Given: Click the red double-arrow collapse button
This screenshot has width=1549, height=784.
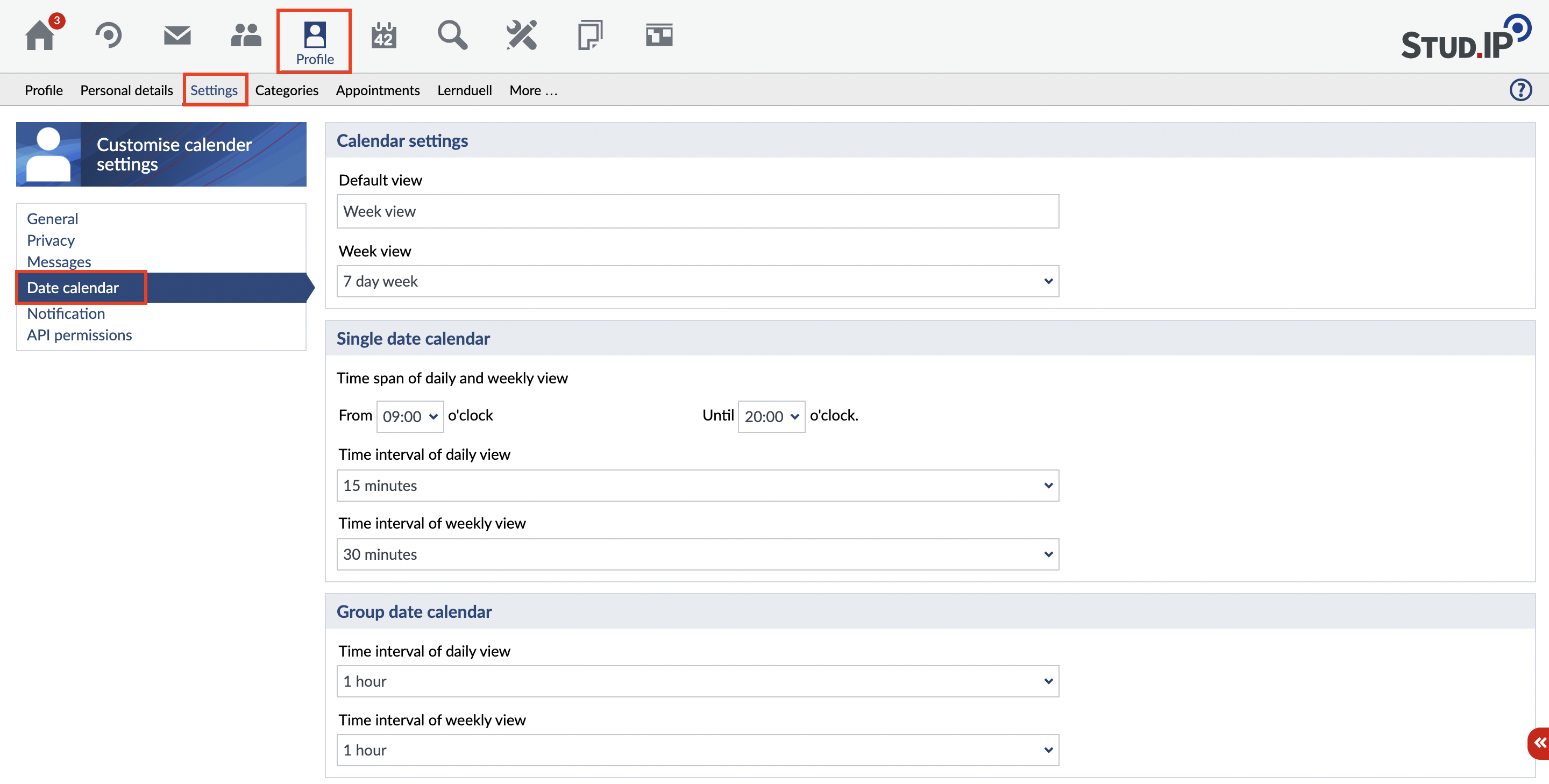Looking at the screenshot, I should (x=1539, y=743).
